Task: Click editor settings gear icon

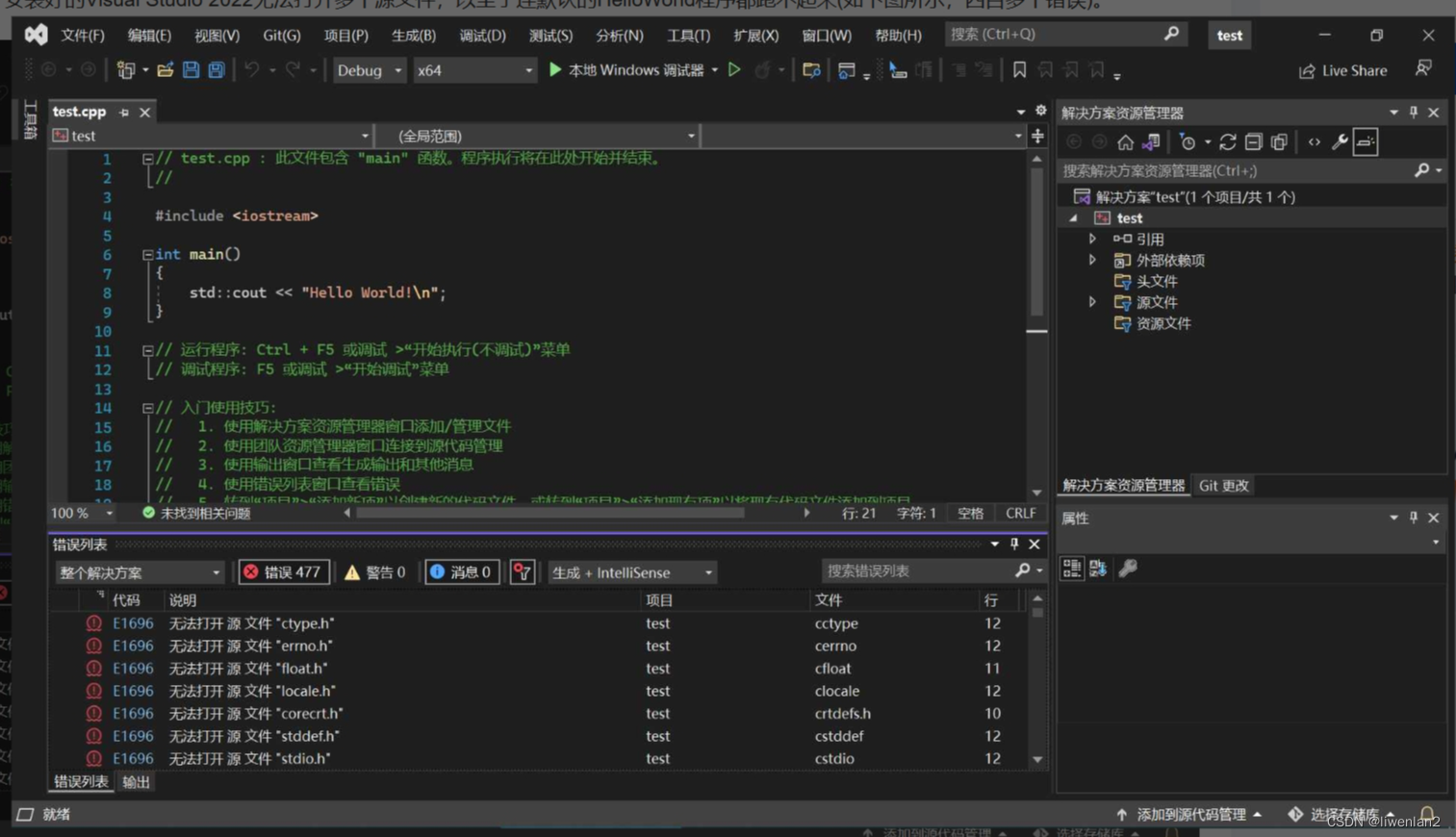Action: 1040,111
